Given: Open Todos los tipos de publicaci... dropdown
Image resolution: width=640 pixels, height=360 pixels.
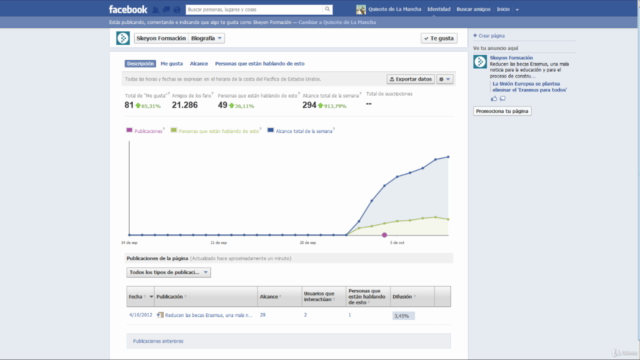Looking at the screenshot, I should tap(169, 272).
